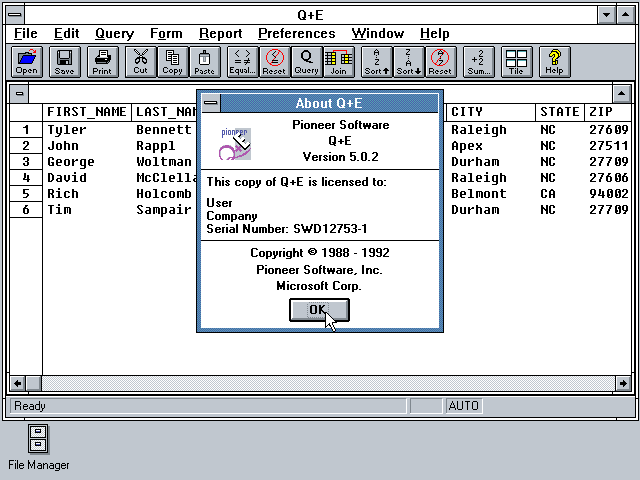Click the Help toolbar icon
640x480 pixels.
pos(554,62)
